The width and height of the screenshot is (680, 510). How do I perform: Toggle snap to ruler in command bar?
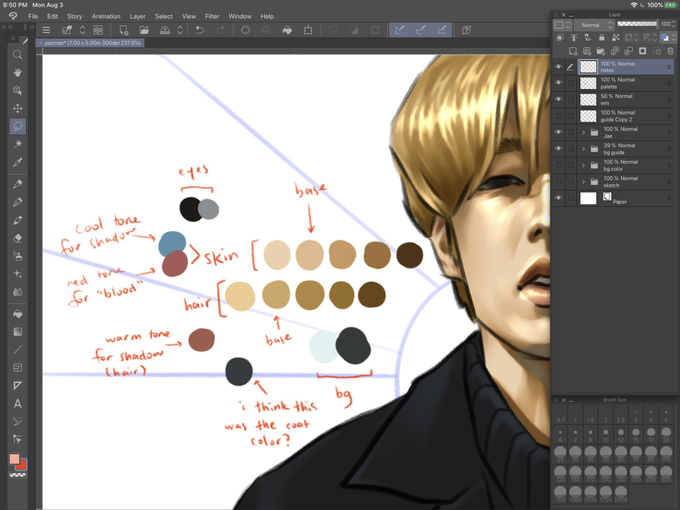coord(400,30)
